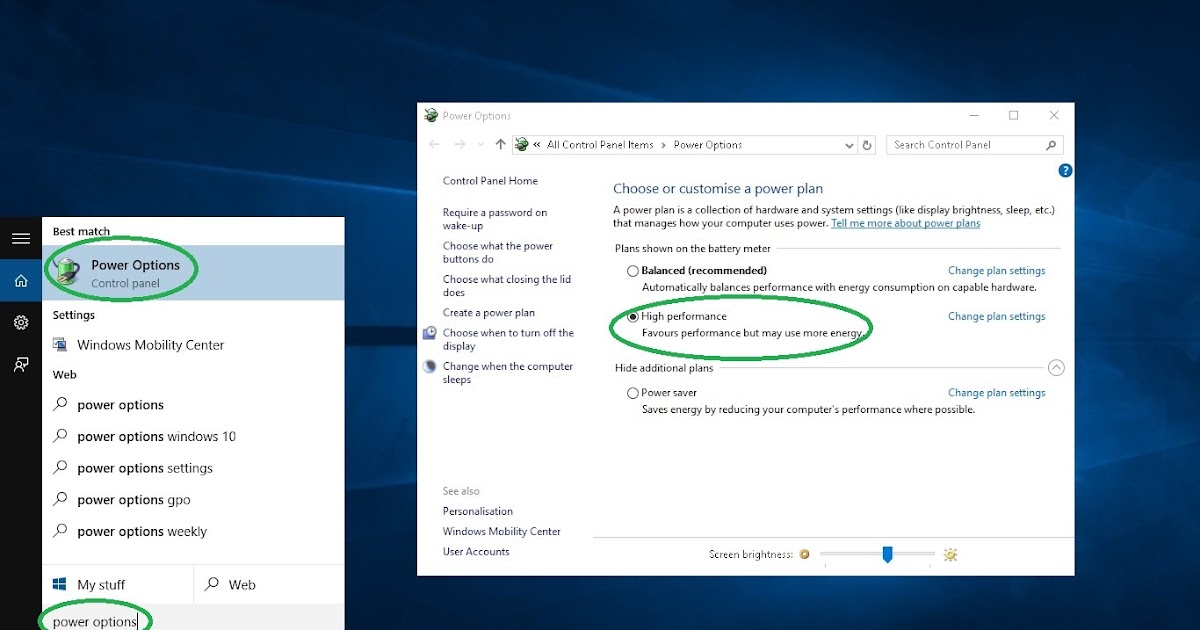
Task: Open Choose what closing the lid does
Action: point(507,286)
